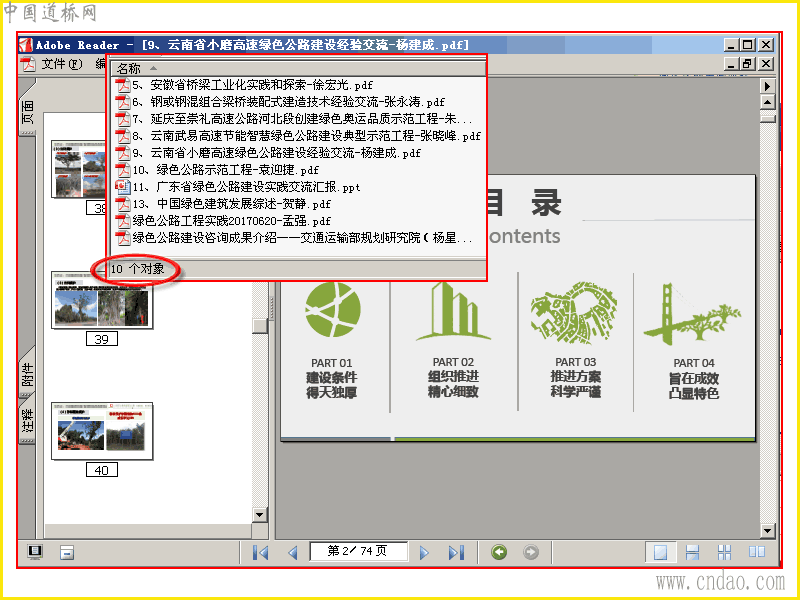Go to next page arrow

point(424,553)
